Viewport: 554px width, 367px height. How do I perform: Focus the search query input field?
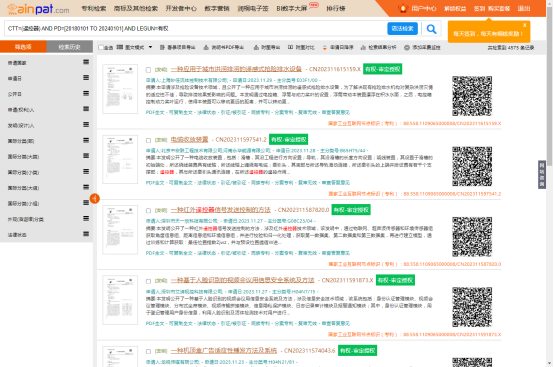(x=195, y=29)
